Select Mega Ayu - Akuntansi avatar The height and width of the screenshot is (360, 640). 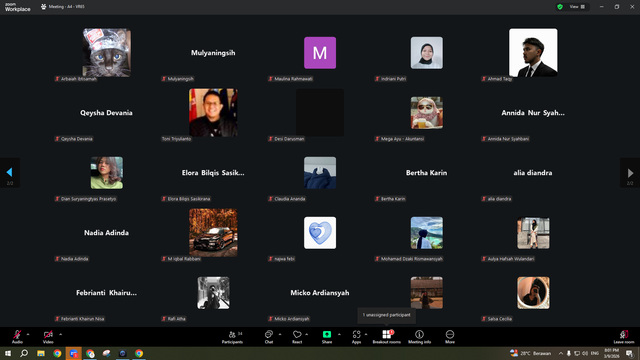click(427, 113)
